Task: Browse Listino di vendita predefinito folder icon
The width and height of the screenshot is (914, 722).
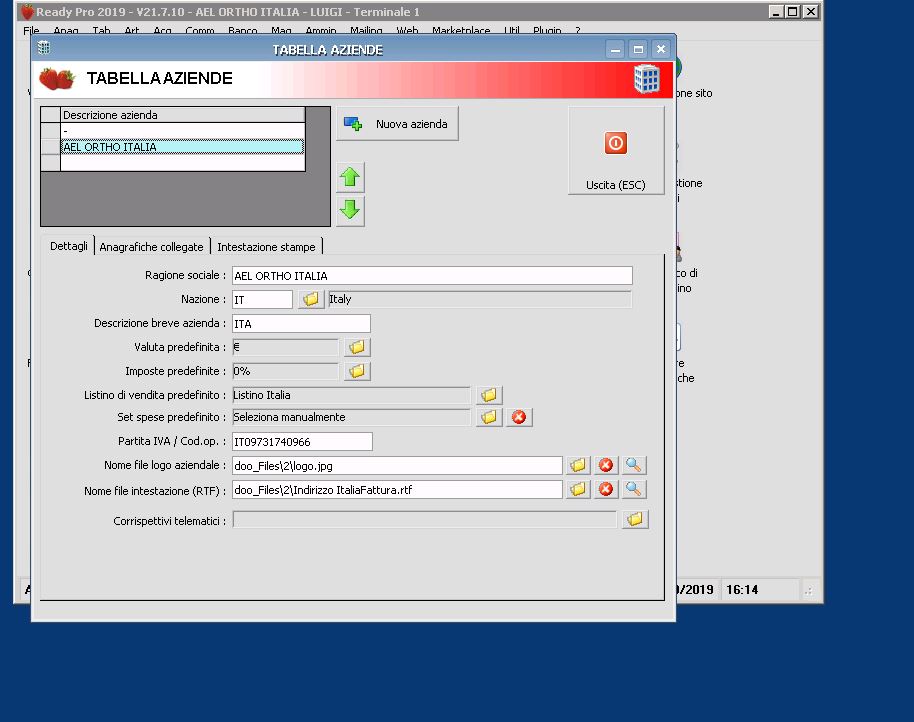Action: 489,395
